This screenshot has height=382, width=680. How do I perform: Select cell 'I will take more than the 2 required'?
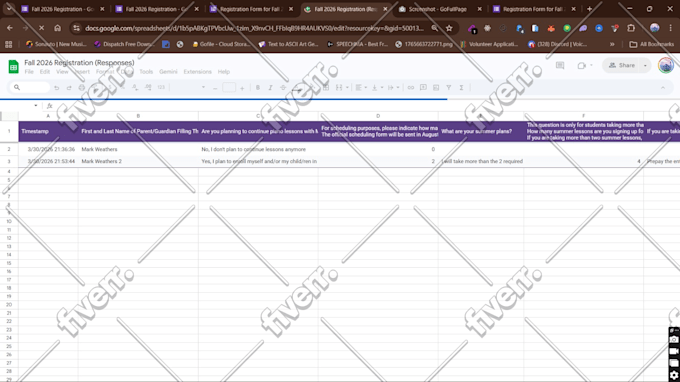pos(481,161)
